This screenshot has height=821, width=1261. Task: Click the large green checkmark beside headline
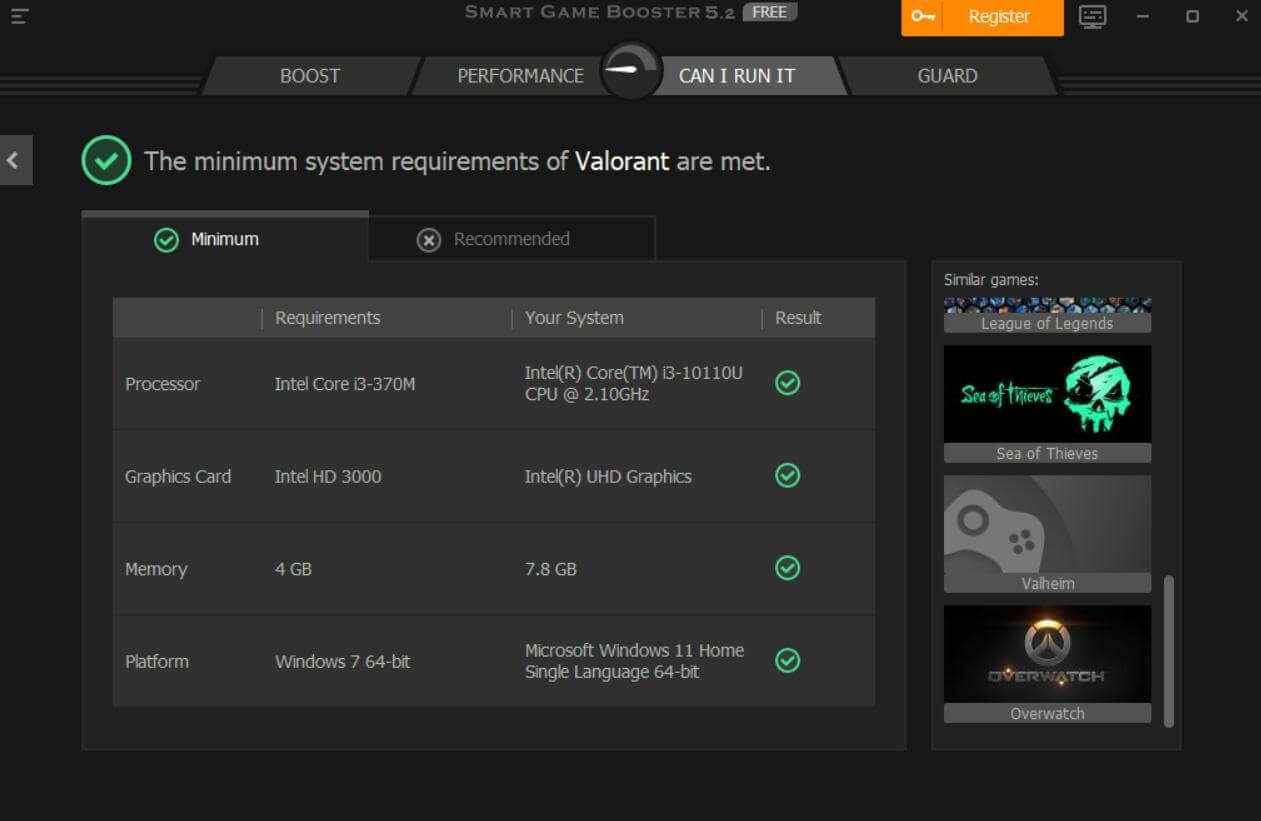106,160
